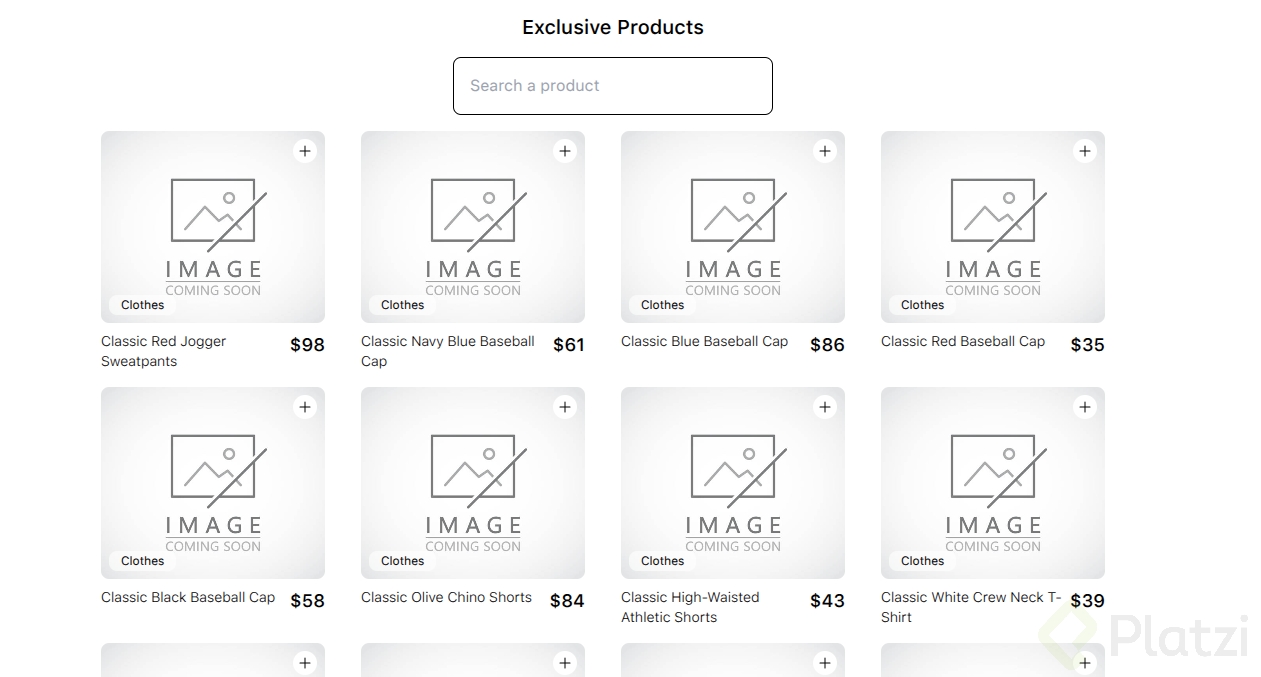Viewport: 1261px width, 677px height.
Task: Click plus icon on Olive Chino Shorts
Action: click(x=565, y=407)
